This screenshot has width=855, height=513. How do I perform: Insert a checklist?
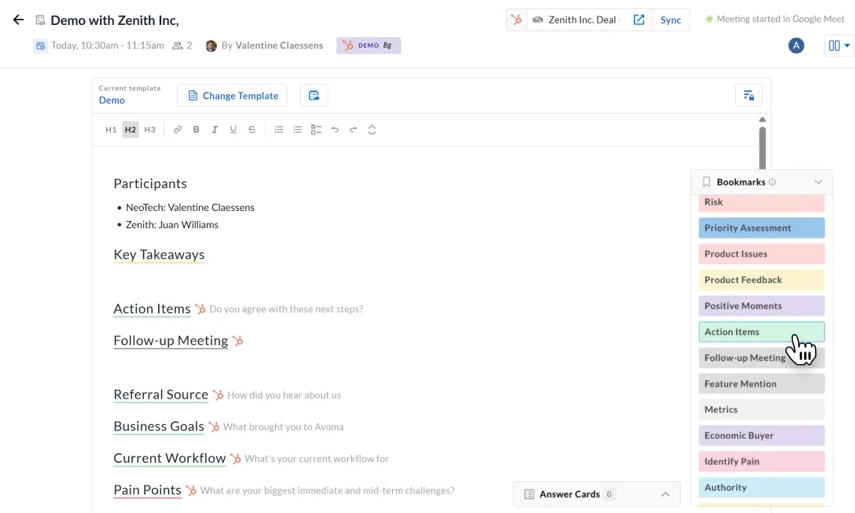pos(316,129)
